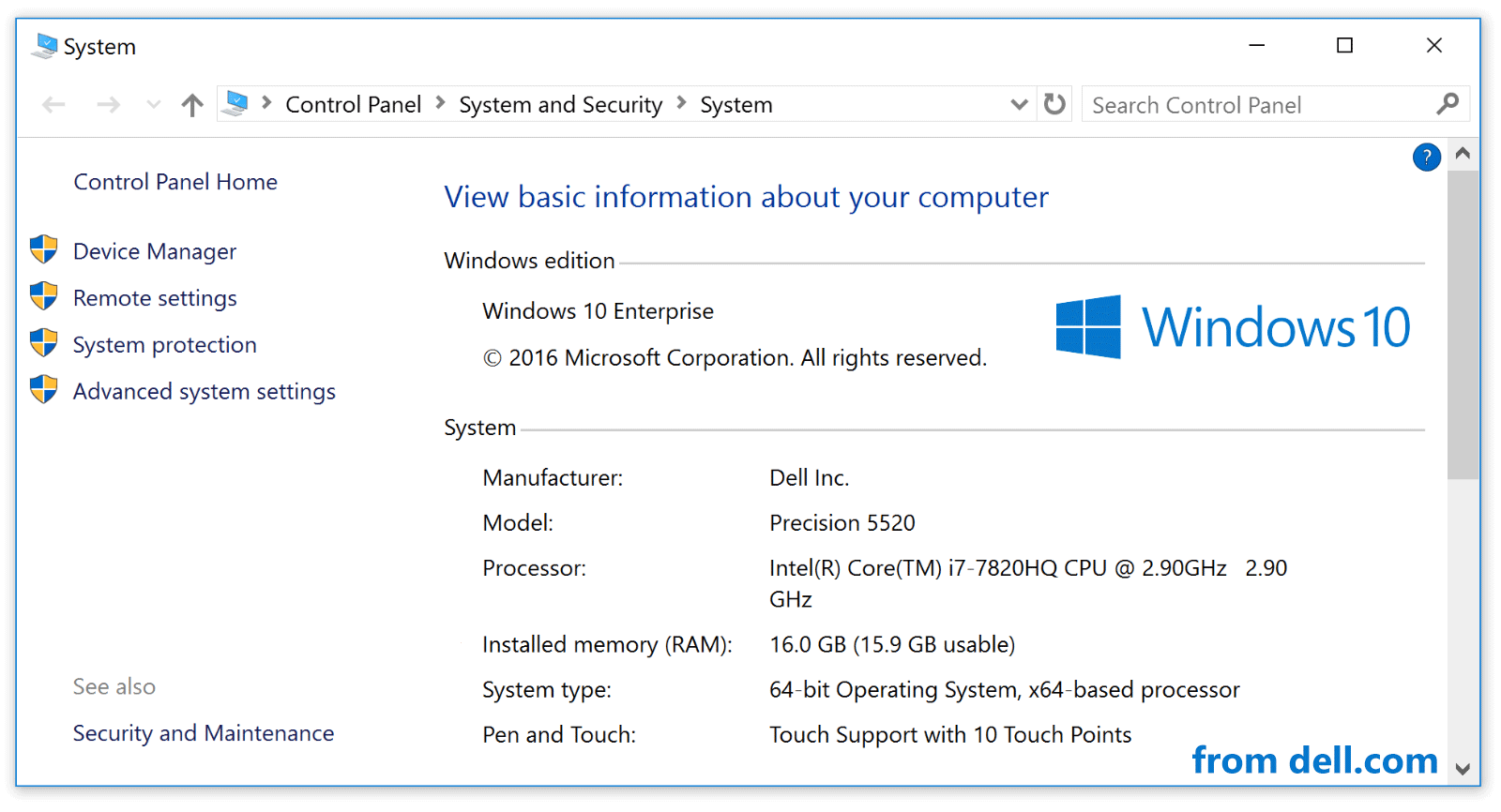Expand chevron after Control Panel breadcrumb

pyautogui.click(x=440, y=102)
